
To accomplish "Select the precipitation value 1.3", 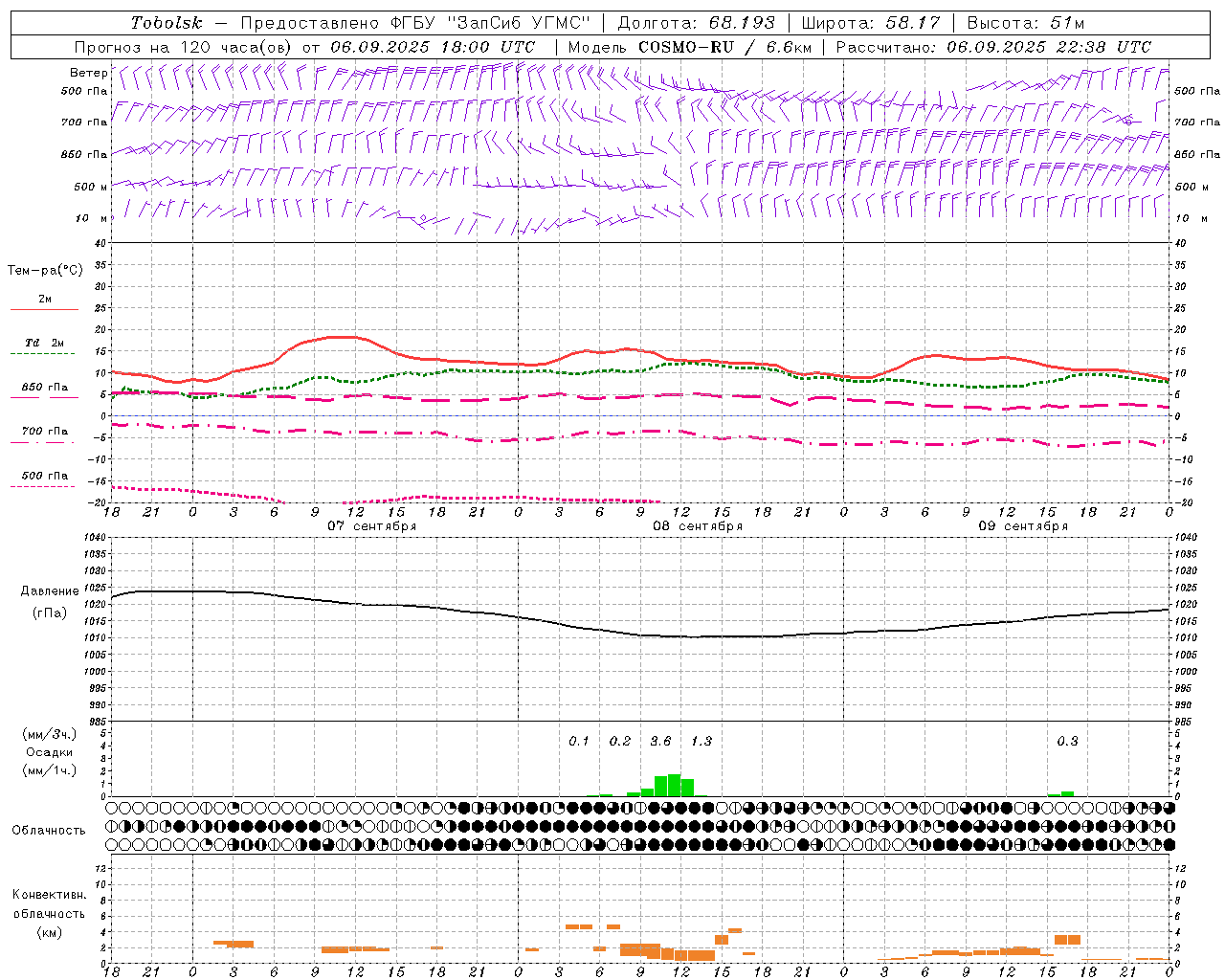I will 702,741.
